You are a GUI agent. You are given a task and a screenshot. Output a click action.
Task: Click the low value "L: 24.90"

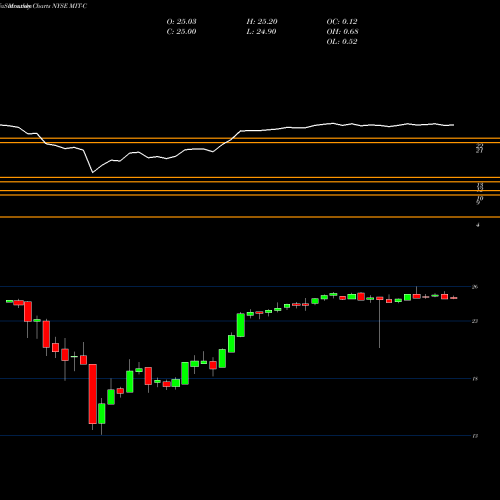[262, 32]
